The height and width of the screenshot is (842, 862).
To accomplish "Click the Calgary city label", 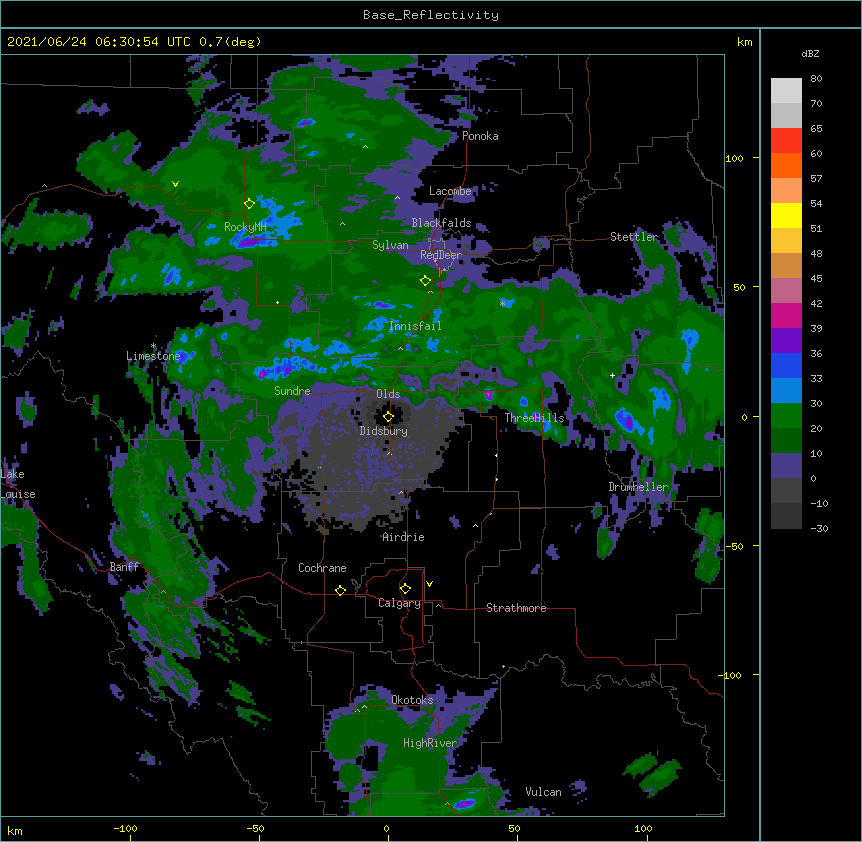I will tap(399, 603).
